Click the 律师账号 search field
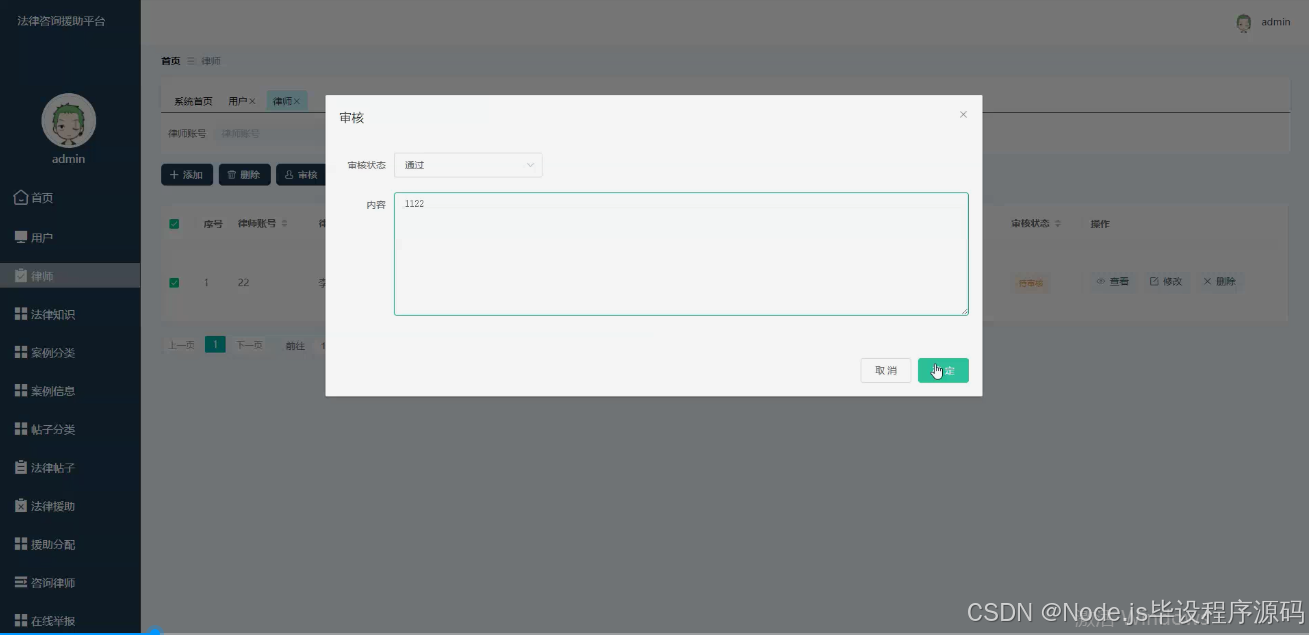Screen dimensions: 1309x635 pyautogui.click(x=270, y=133)
